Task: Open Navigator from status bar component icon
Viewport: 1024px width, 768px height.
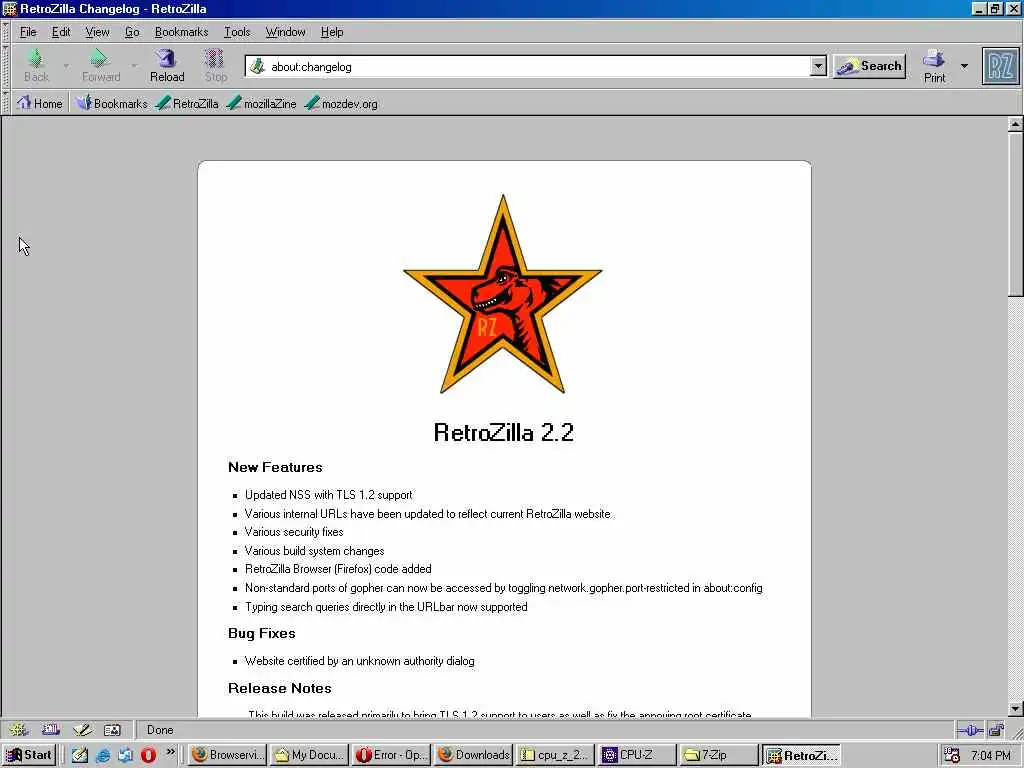Action: 18,729
